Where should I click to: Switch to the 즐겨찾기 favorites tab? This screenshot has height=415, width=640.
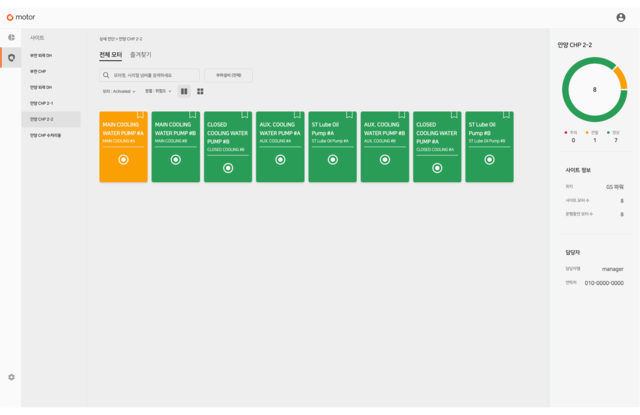141,55
